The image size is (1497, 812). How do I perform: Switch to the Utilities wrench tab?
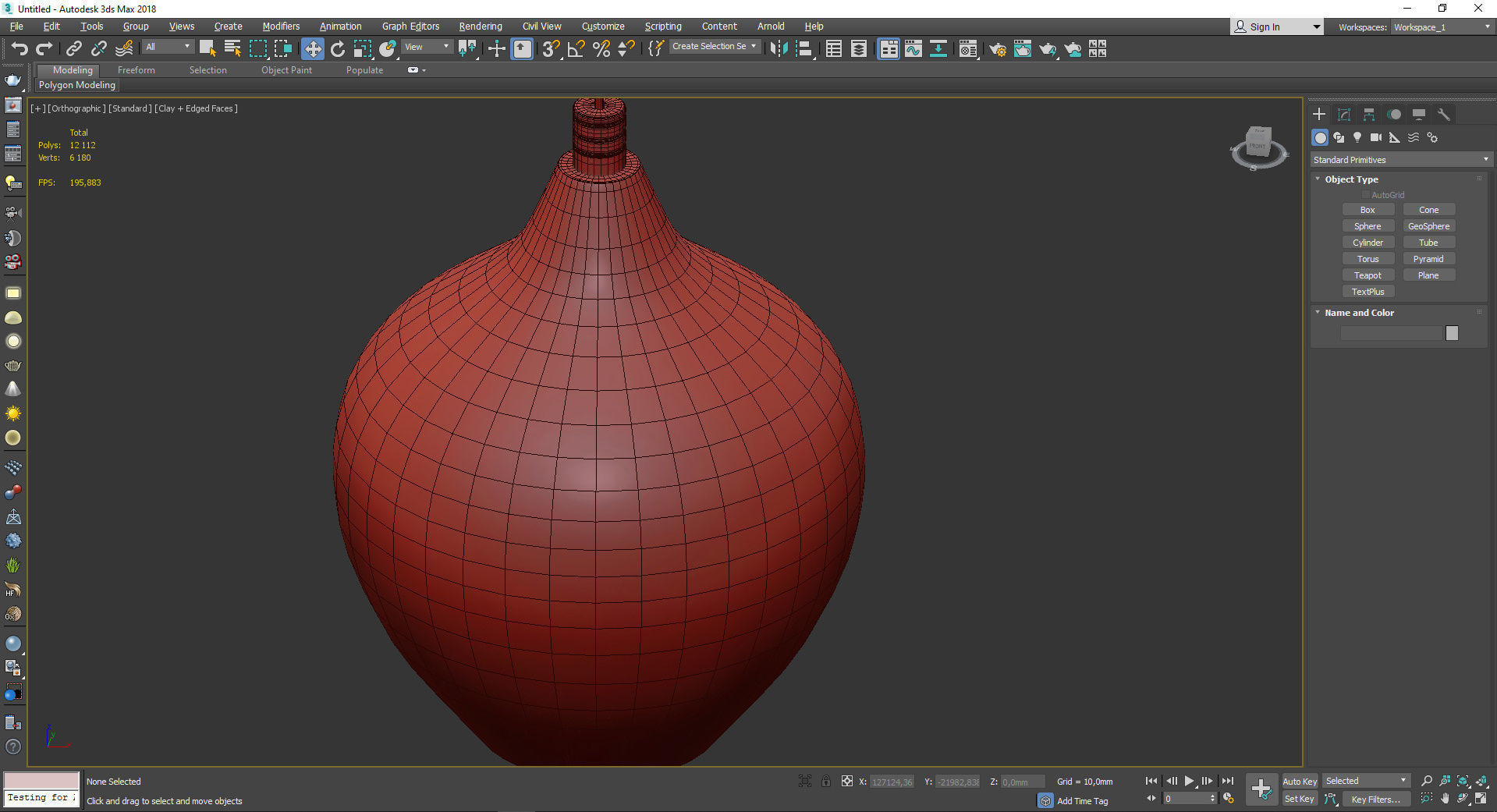click(x=1444, y=115)
